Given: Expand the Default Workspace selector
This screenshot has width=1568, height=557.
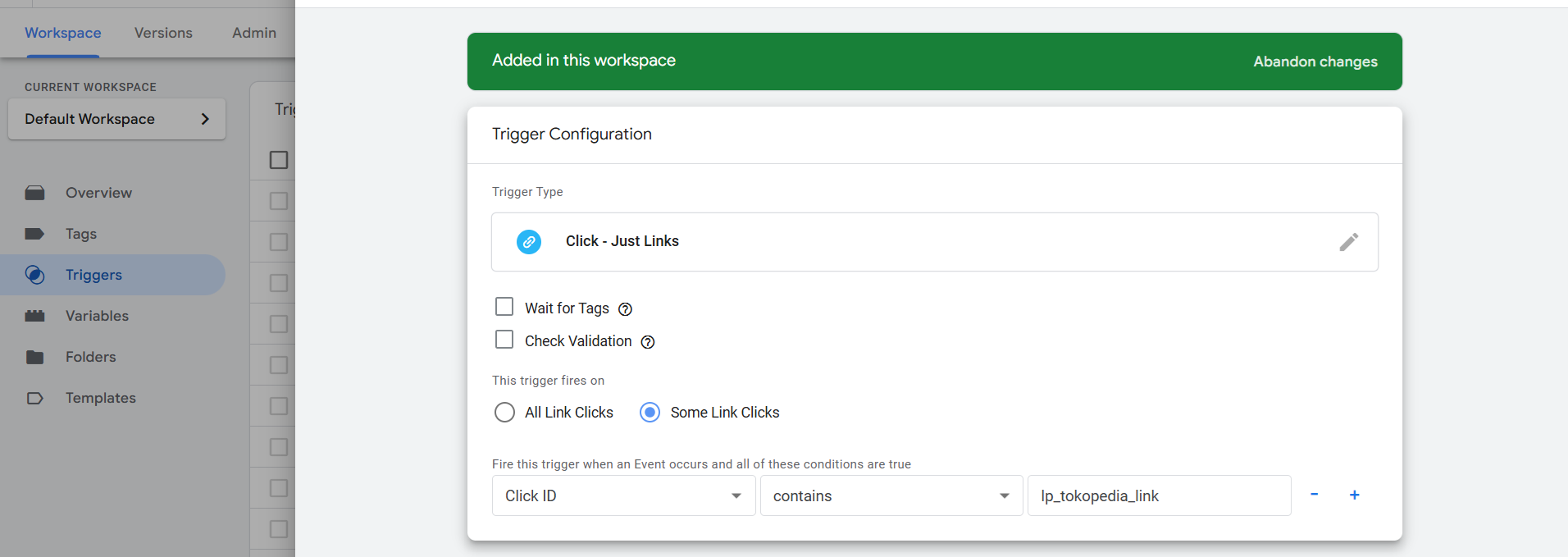Looking at the screenshot, I should tap(116, 119).
